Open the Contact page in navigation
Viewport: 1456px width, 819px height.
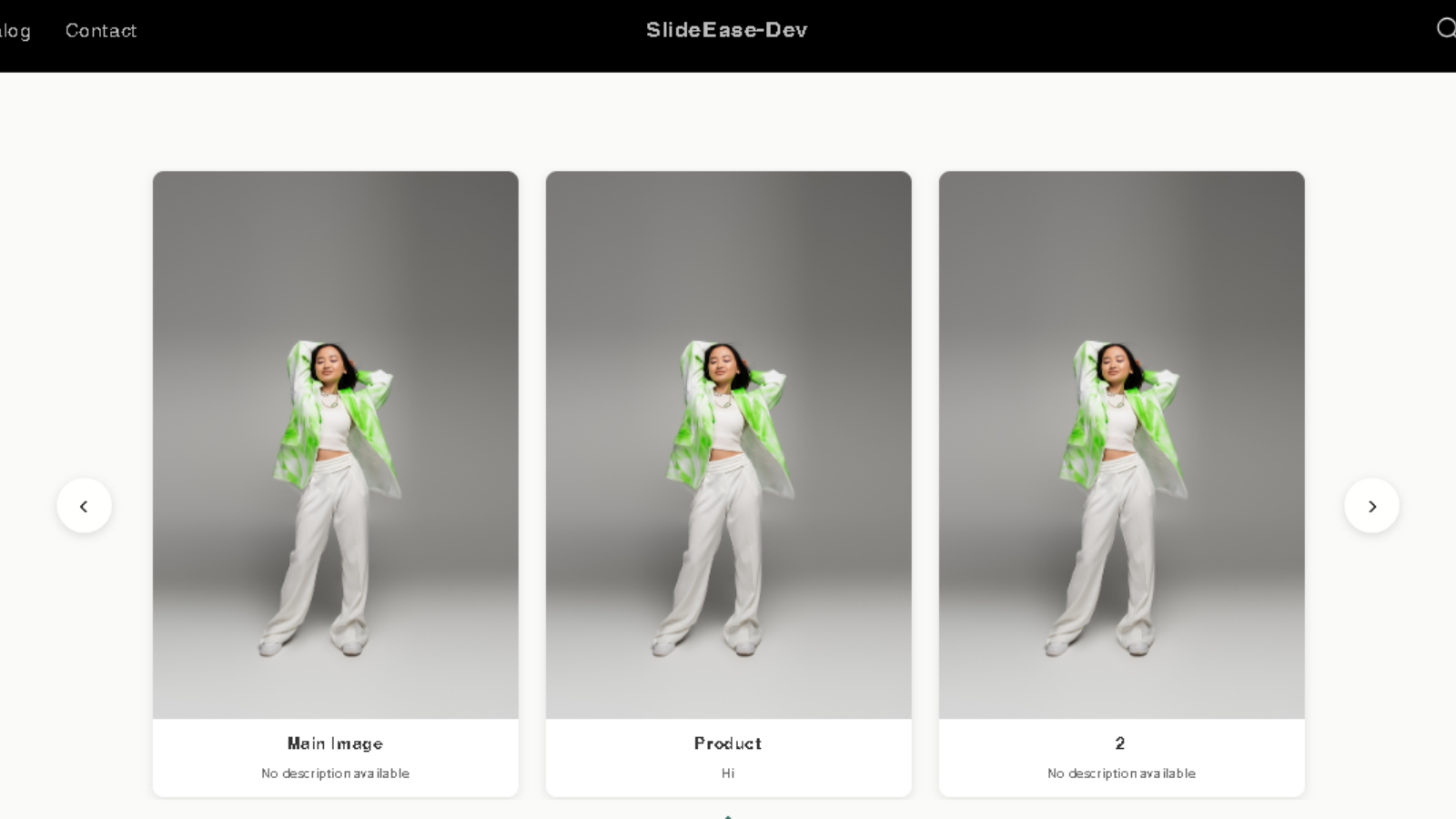101,31
